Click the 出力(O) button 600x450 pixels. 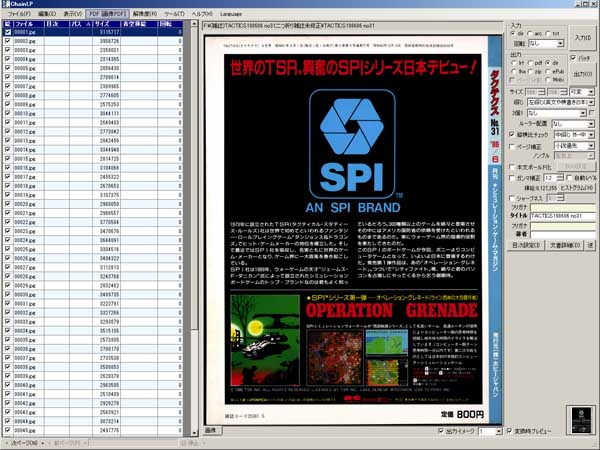(x=583, y=74)
